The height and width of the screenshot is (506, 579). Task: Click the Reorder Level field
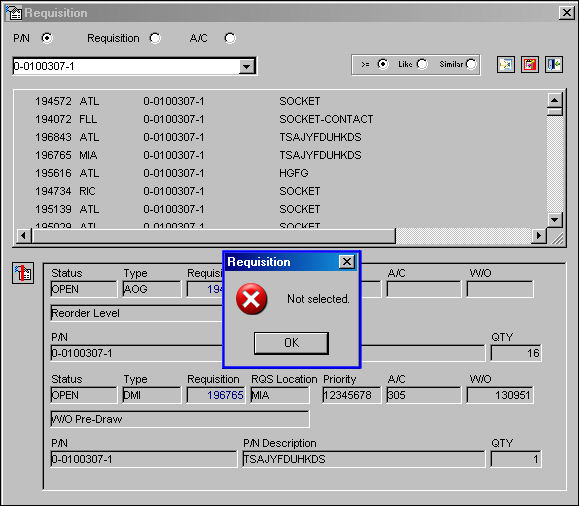coord(137,313)
